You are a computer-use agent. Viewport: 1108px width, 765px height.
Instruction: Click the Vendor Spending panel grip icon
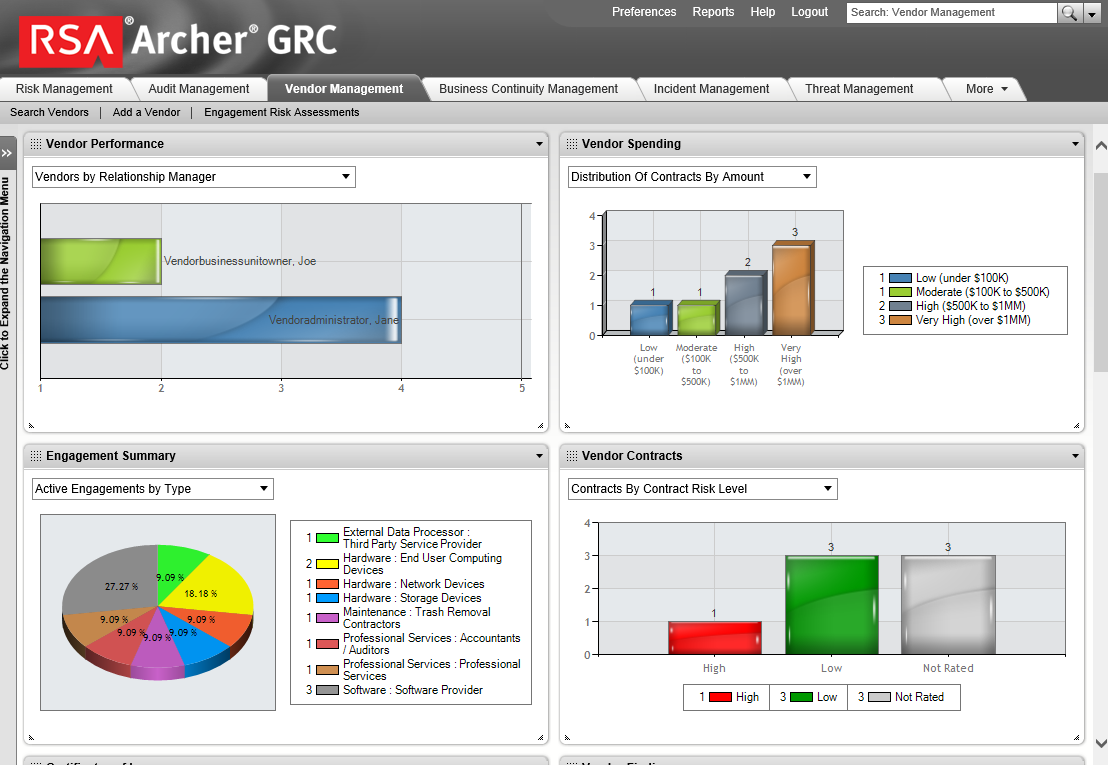[572, 144]
